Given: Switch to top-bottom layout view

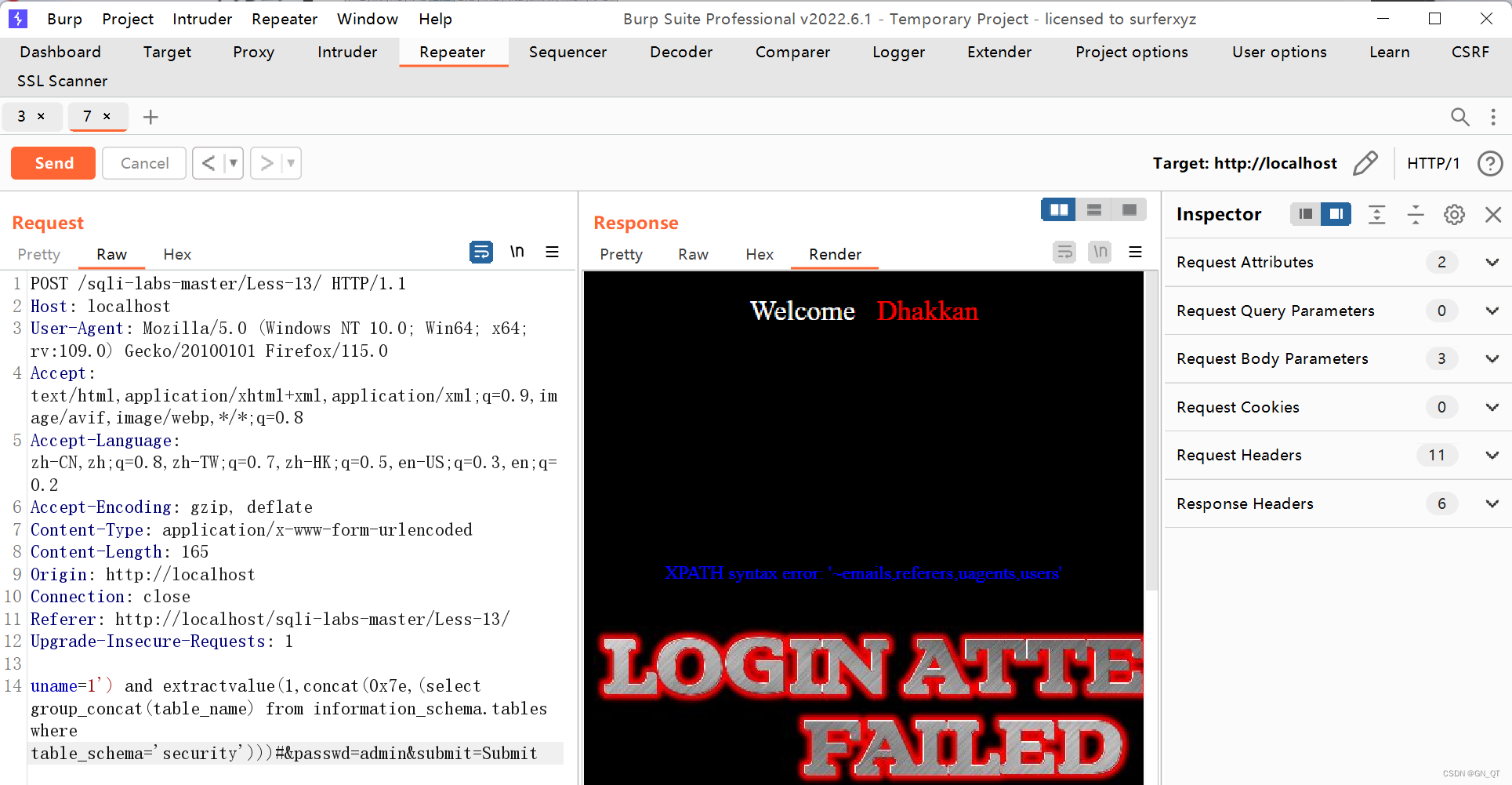Looking at the screenshot, I should tap(1094, 209).
